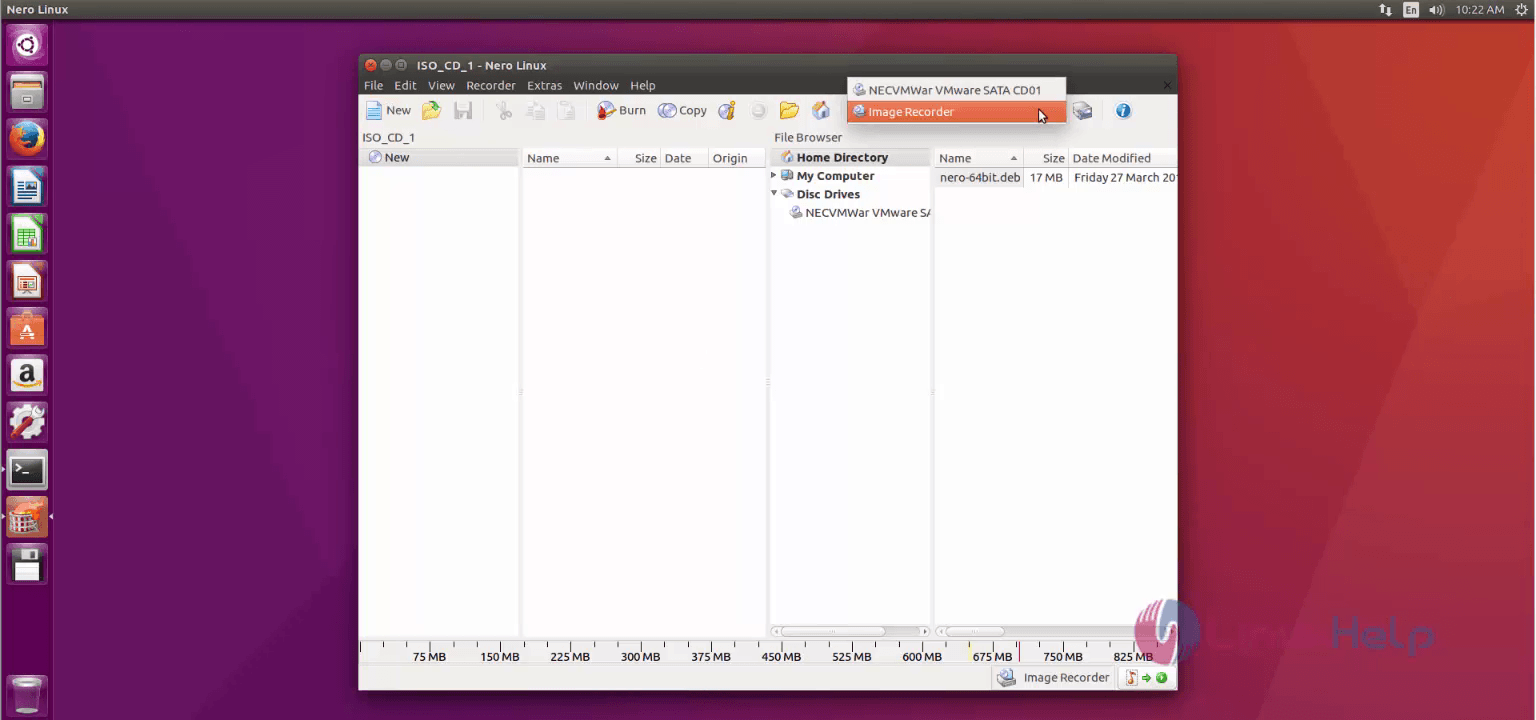
Task: Open Files manager in launcher
Action: tap(27, 91)
